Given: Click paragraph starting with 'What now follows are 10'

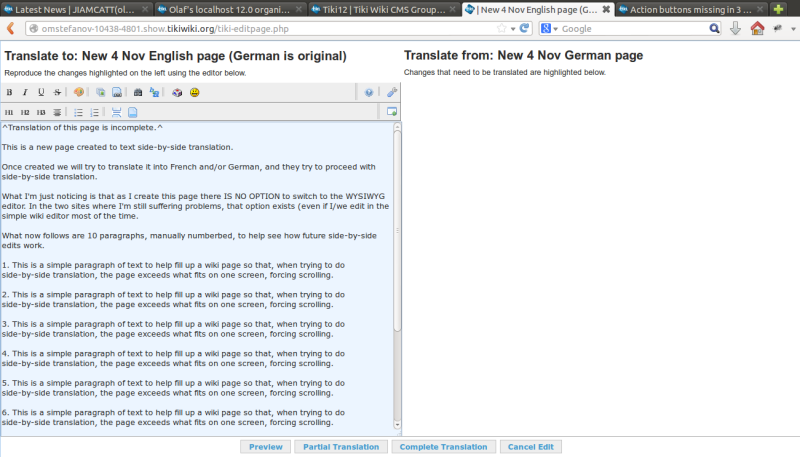Looking at the screenshot, I should coord(189,240).
